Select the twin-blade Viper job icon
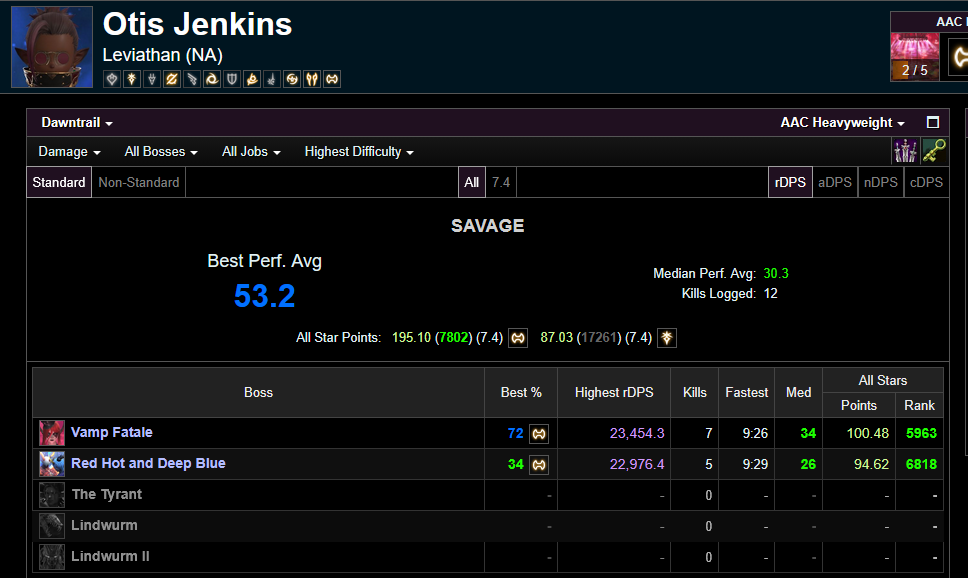The width and height of the screenshot is (968, 578). [x=312, y=79]
